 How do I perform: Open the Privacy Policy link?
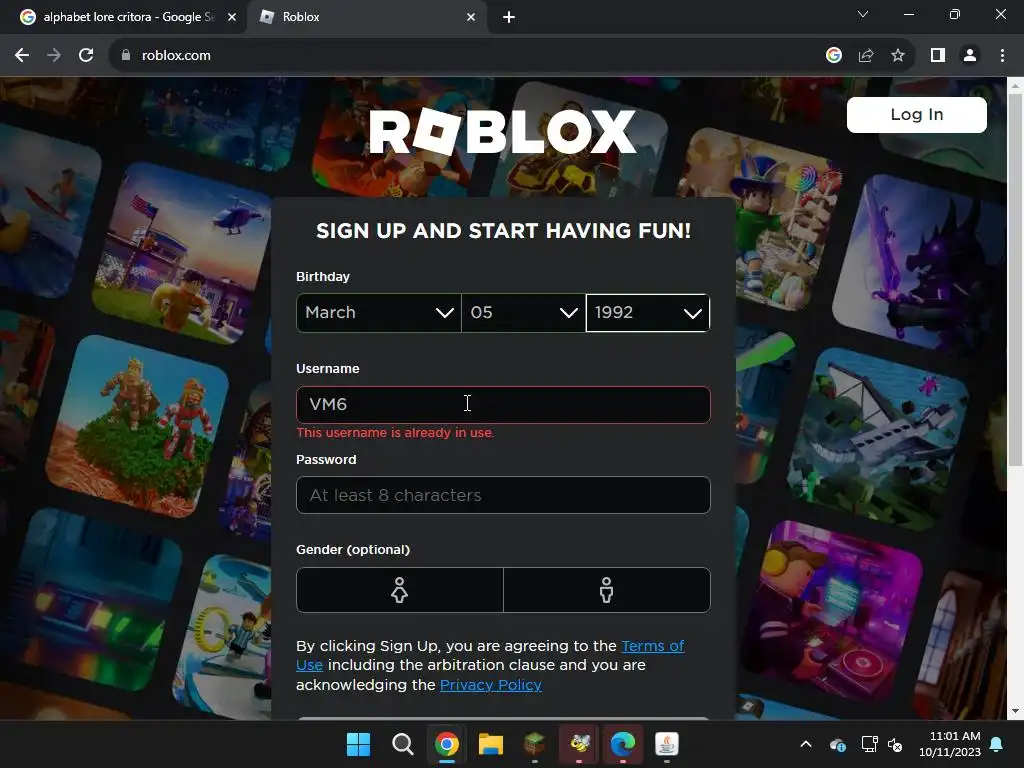pyautogui.click(x=490, y=685)
